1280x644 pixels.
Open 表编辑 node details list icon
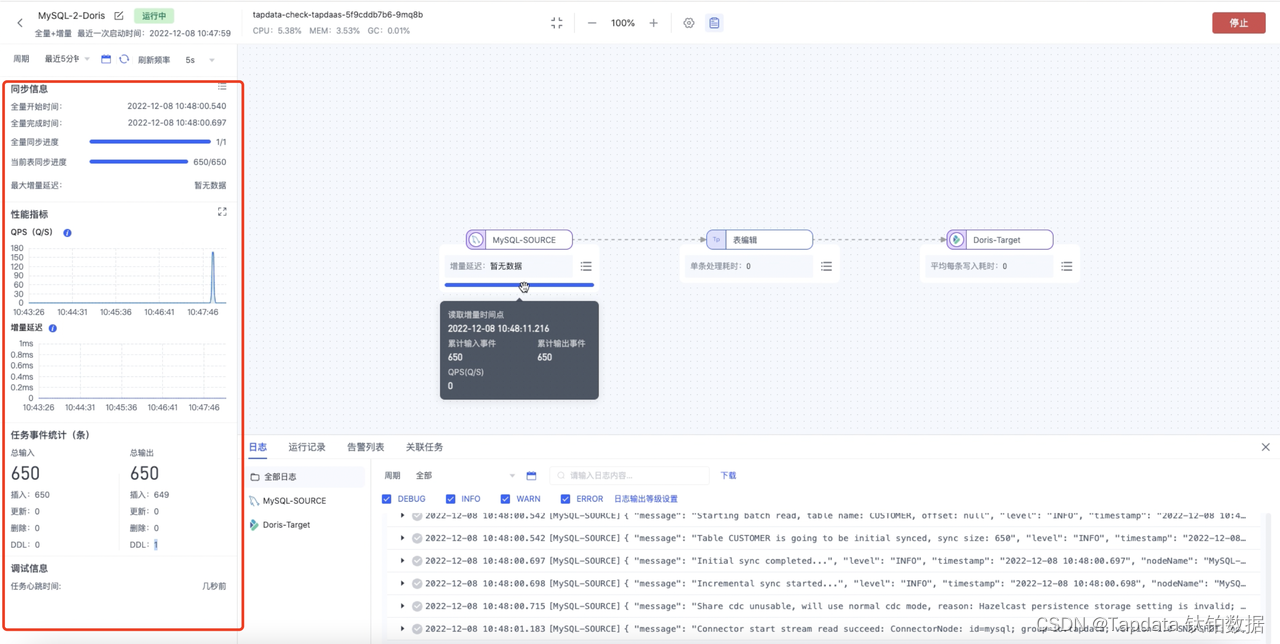tap(826, 266)
